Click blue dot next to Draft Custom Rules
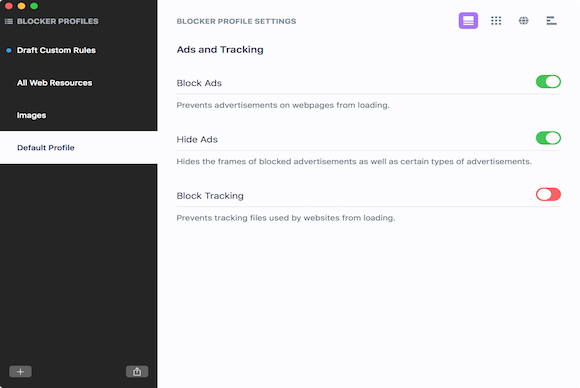 [x=9, y=50]
